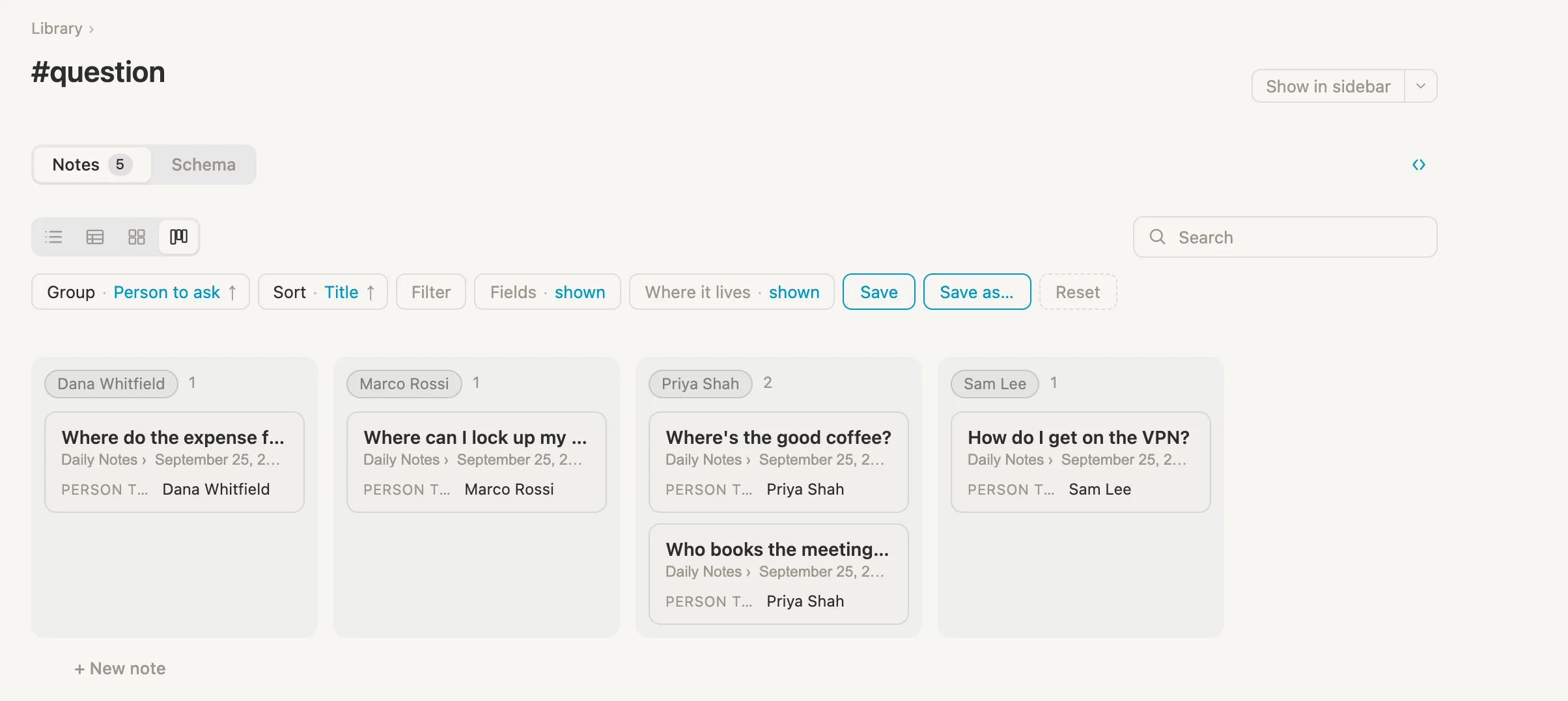Open the Dana Whitfield group tag
1568x701 pixels.
111,384
